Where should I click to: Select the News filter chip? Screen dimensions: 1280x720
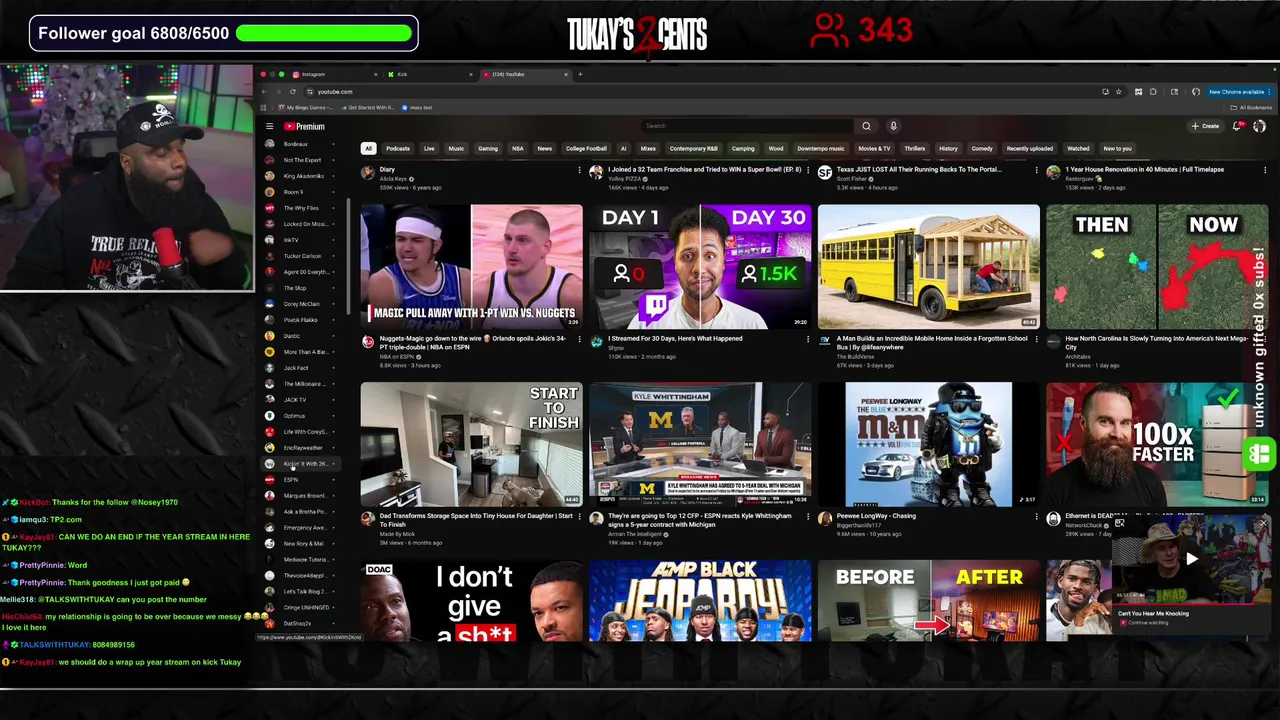545,148
